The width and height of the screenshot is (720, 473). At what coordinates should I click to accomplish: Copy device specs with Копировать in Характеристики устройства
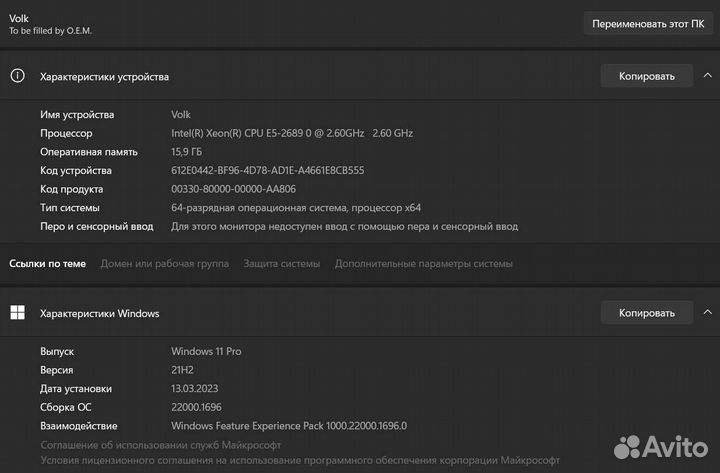point(647,76)
